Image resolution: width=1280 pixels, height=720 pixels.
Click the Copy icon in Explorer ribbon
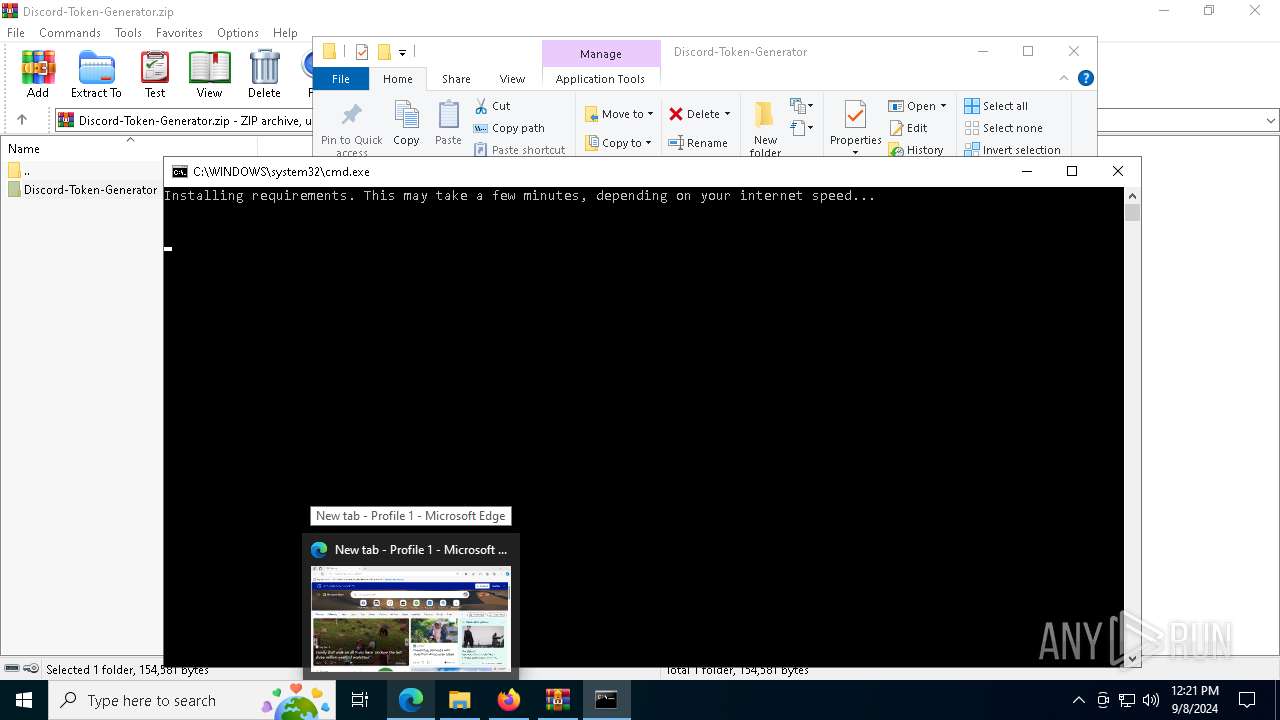pyautogui.click(x=406, y=123)
